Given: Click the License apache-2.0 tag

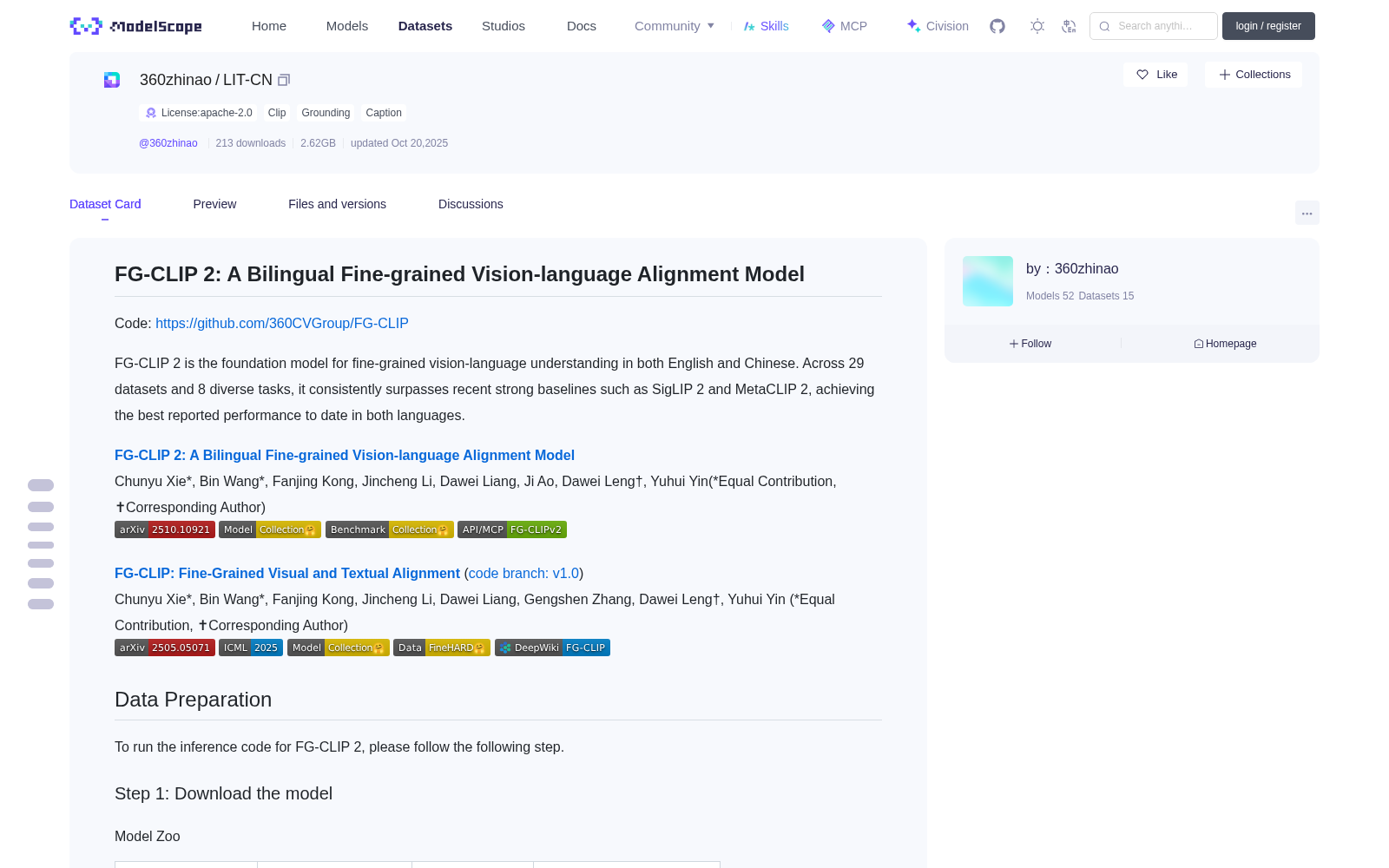Looking at the screenshot, I should click(199, 113).
